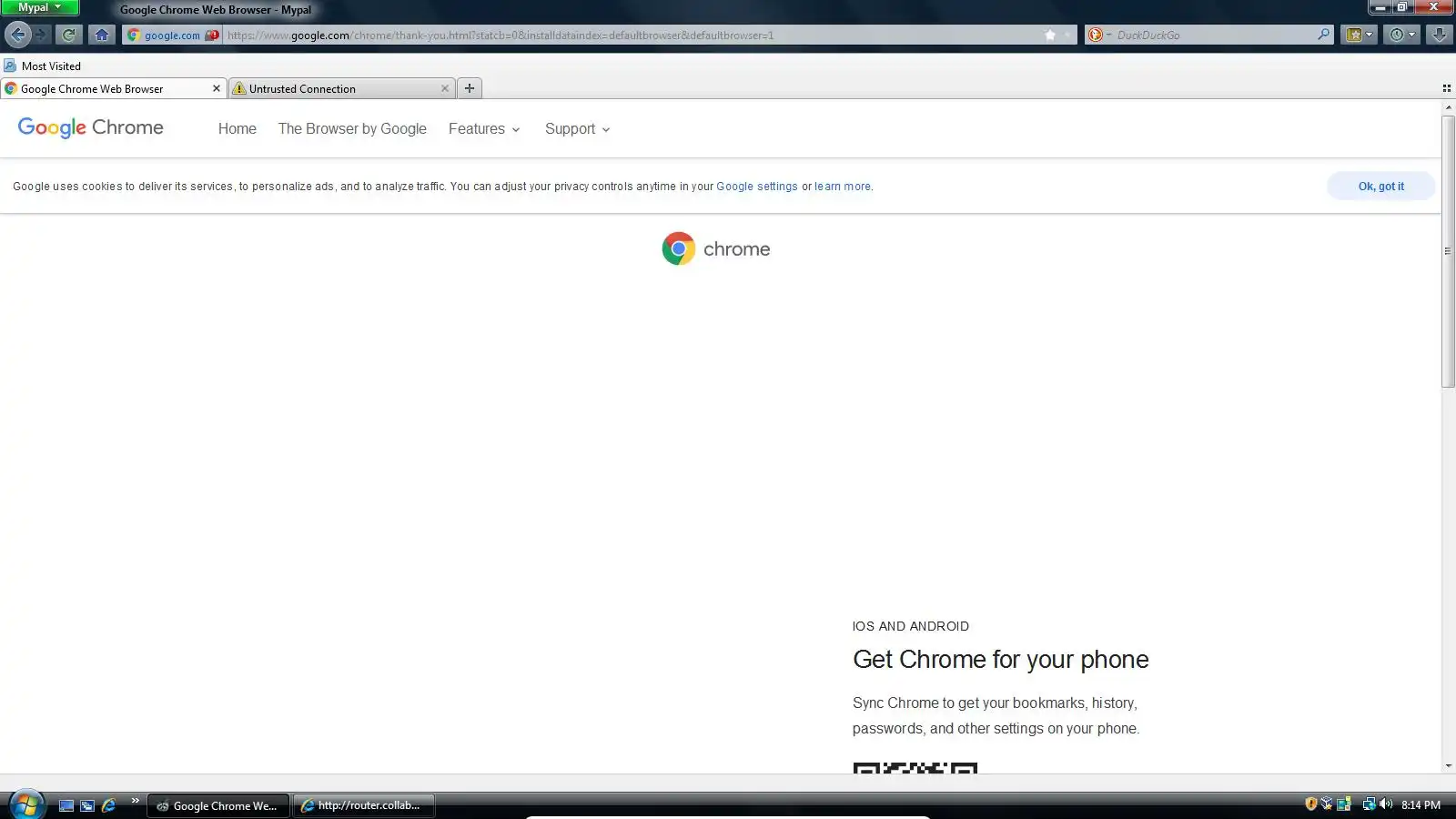Open the DuckDuckGo search engine selector
The image size is (1456, 819).
tap(1098, 35)
